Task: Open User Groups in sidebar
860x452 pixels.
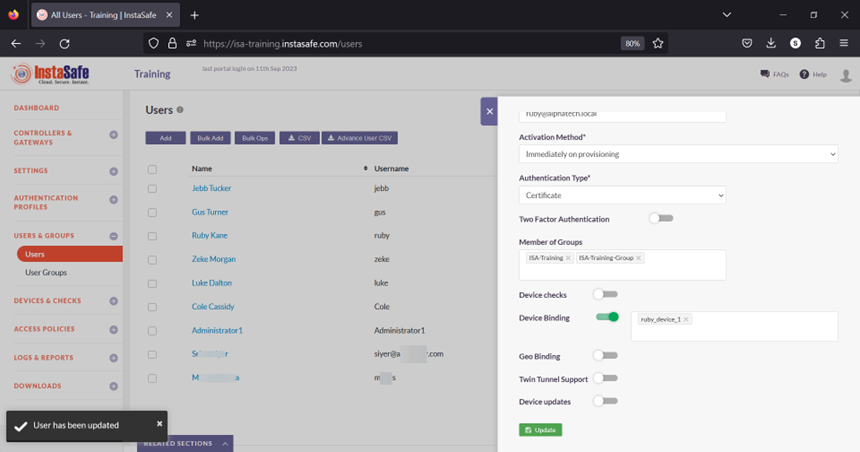Action: [x=46, y=272]
